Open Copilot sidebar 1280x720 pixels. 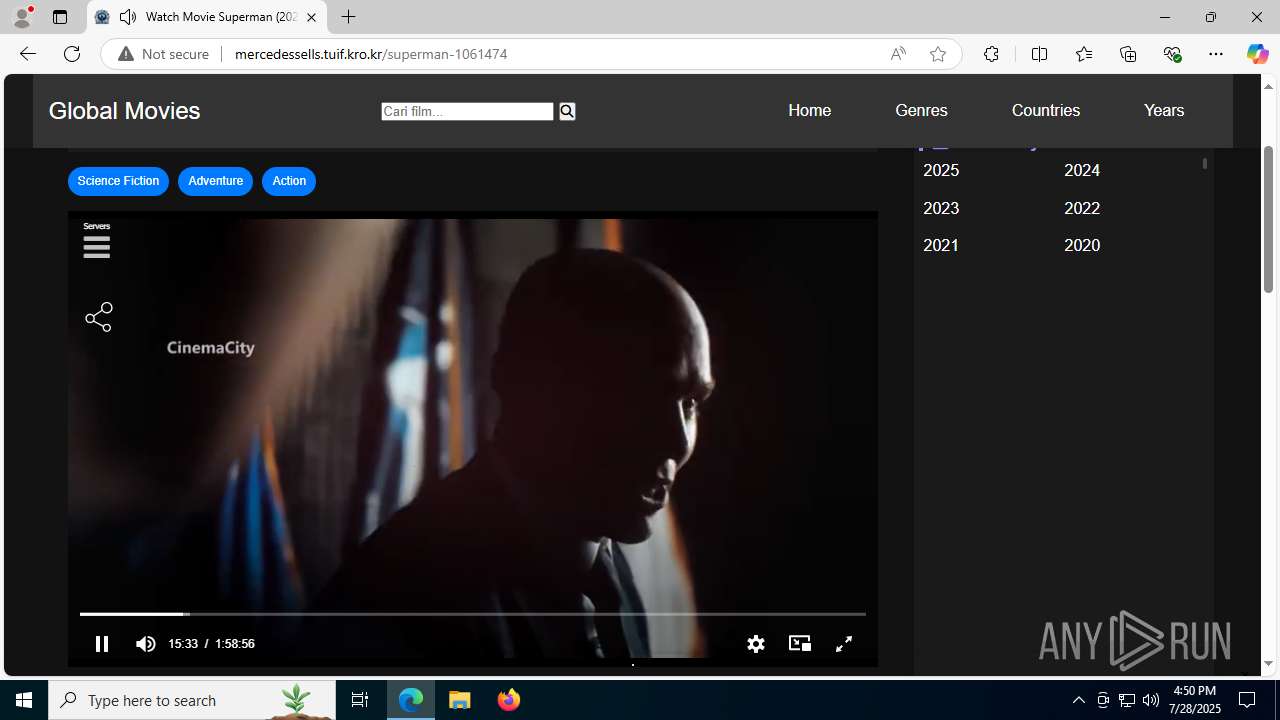pyautogui.click(x=1257, y=54)
